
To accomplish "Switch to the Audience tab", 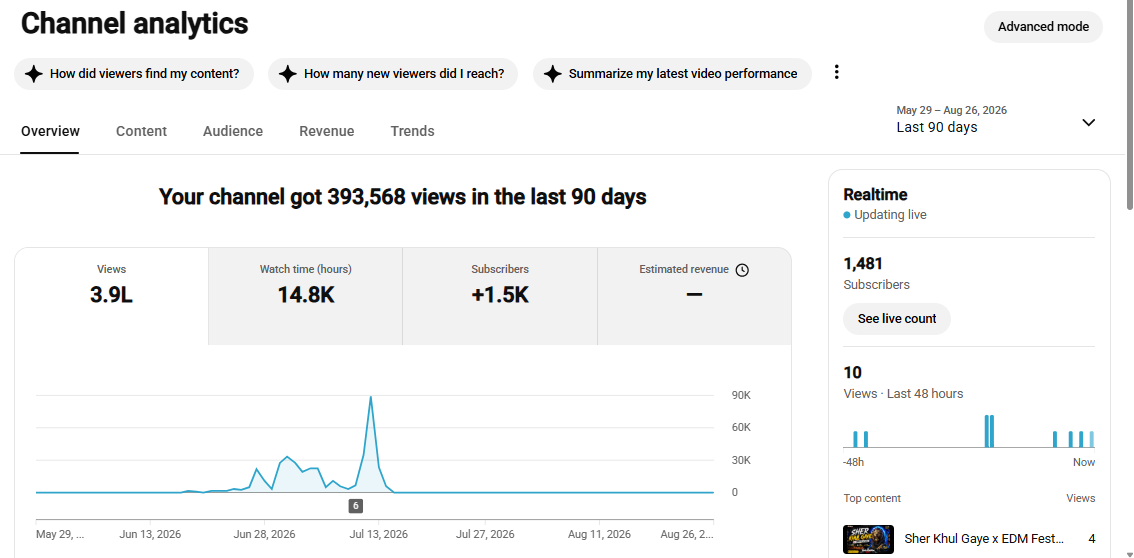I will click(x=233, y=132).
